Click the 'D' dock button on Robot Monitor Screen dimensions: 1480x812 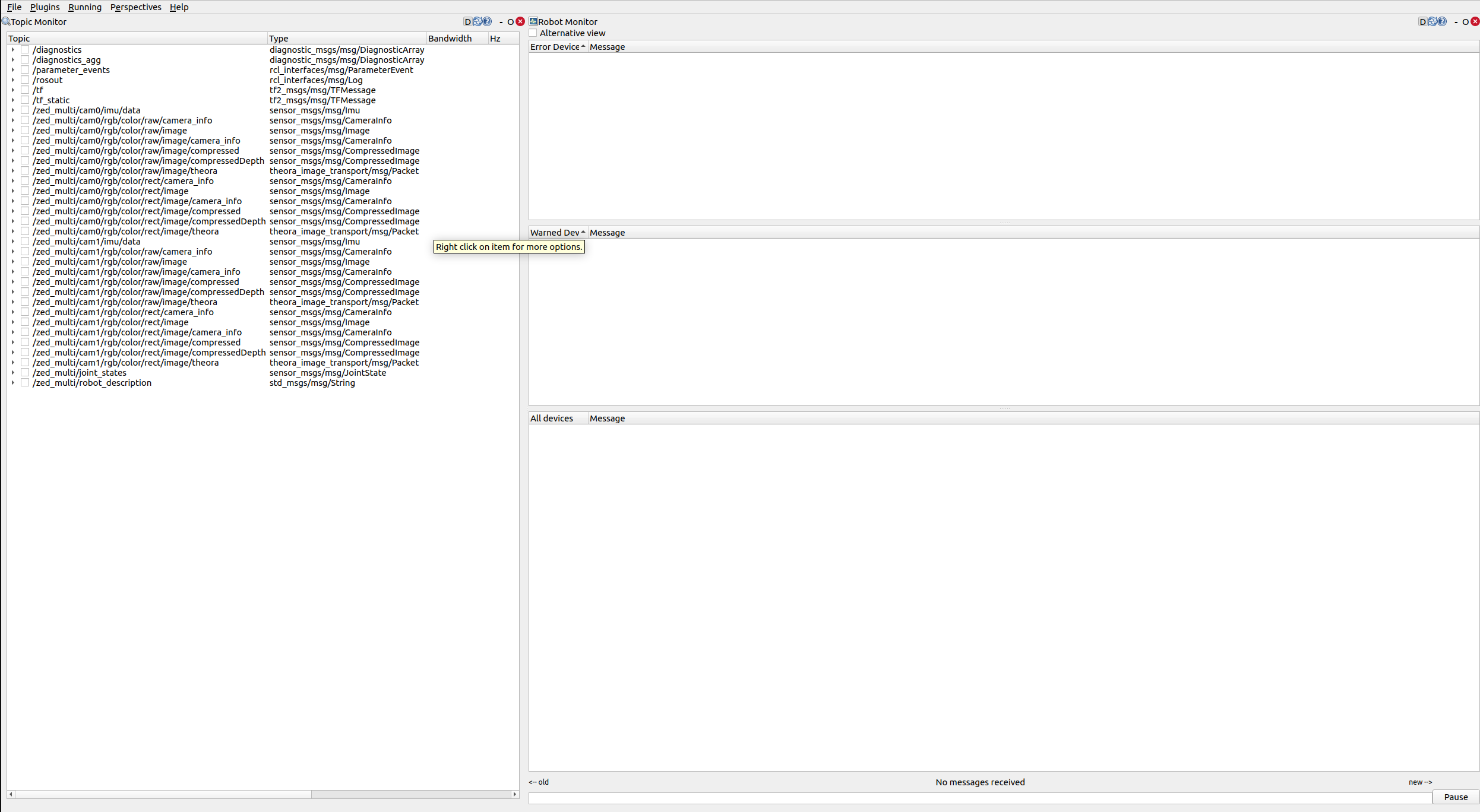point(1422,22)
